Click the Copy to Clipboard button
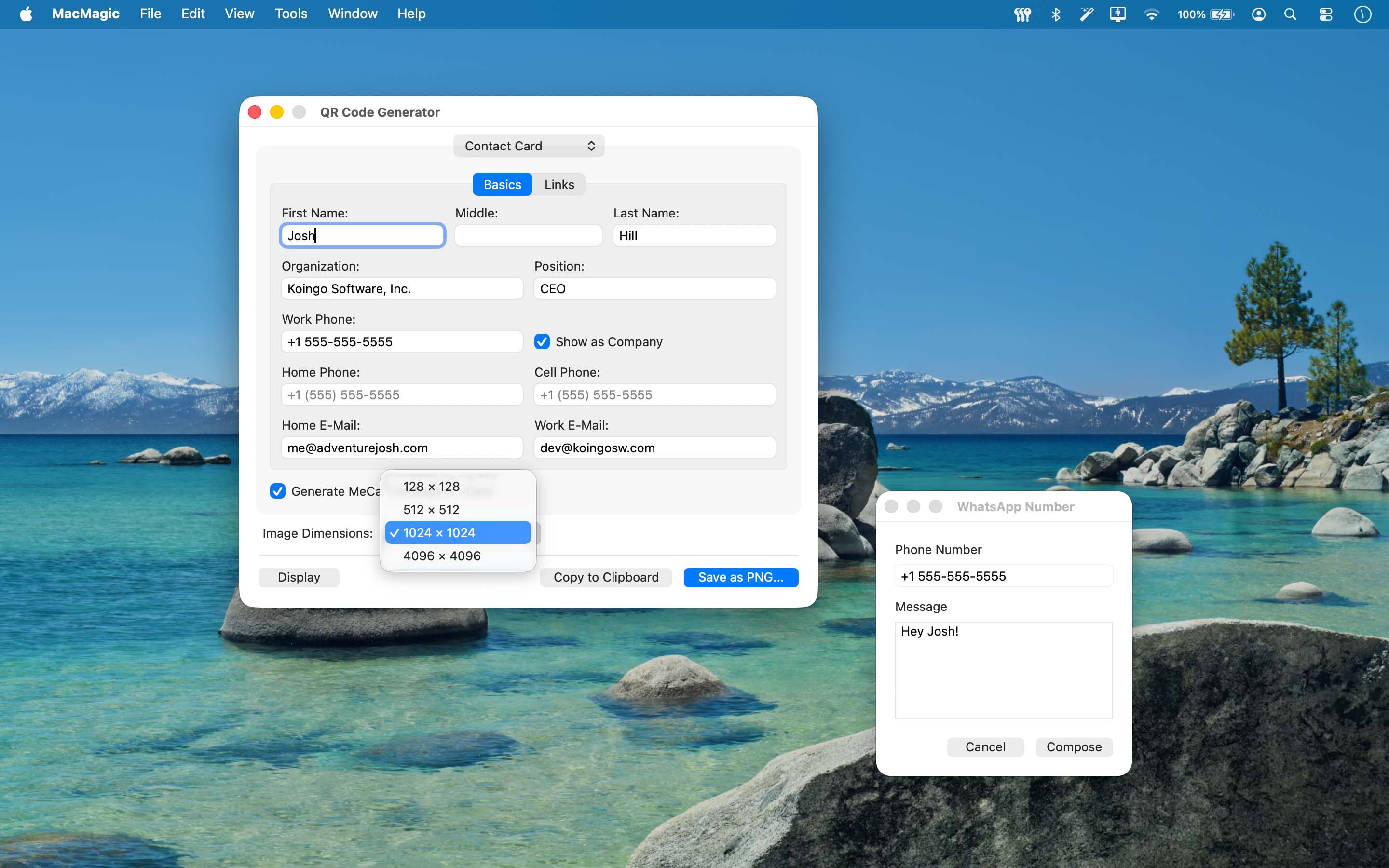Viewport: 1389px width, 868px height. coord(606,577)
